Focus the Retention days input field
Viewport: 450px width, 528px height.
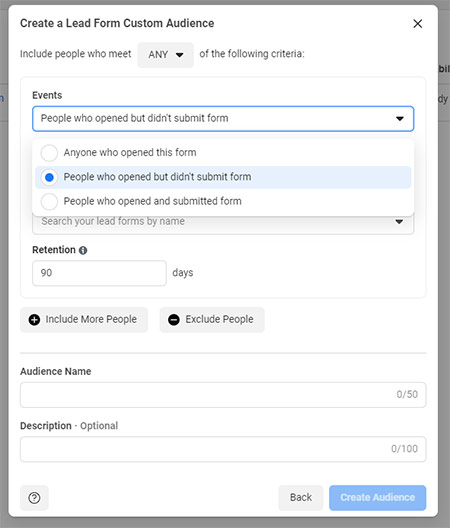[x=99, y=273]
